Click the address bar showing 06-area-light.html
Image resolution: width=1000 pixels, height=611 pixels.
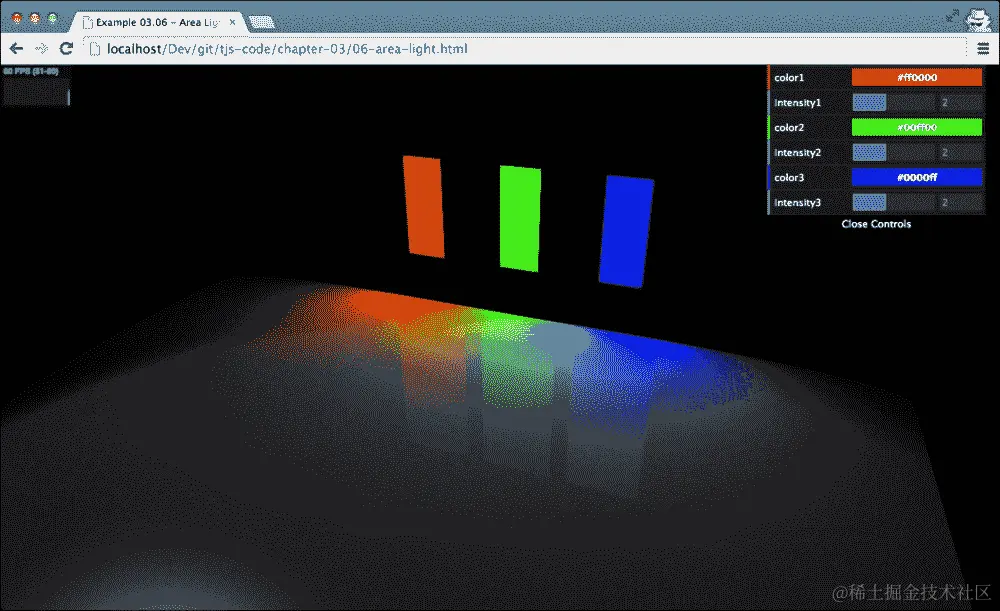[523, 49]
